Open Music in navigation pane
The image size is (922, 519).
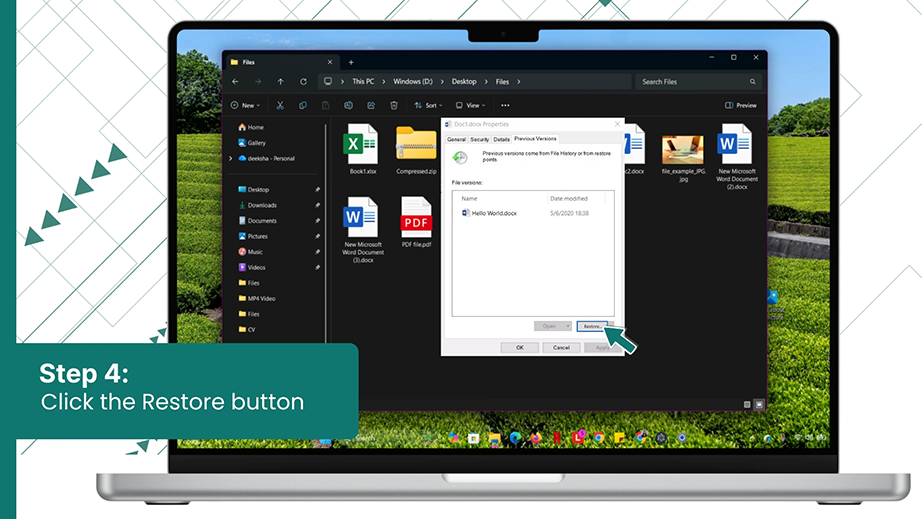pyautogui.click(x=250, y=252)
